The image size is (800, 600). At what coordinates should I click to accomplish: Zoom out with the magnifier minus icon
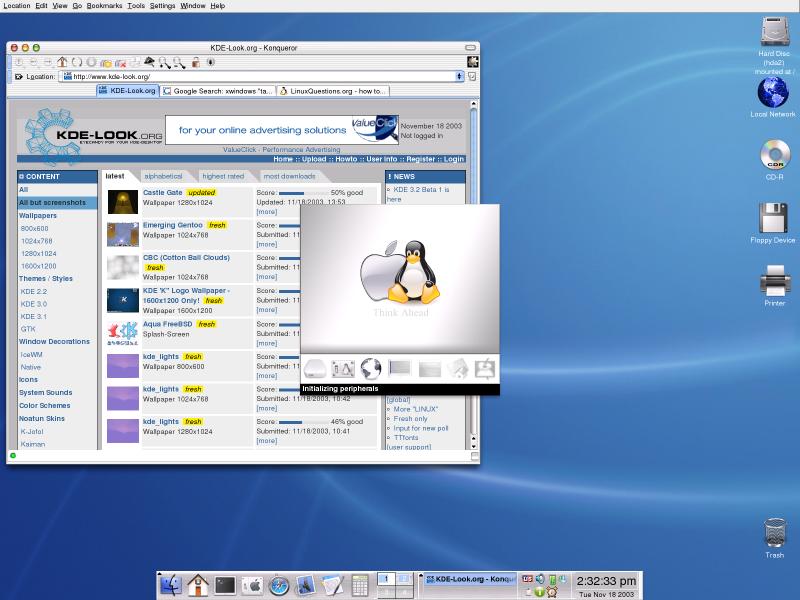(179, 62)
